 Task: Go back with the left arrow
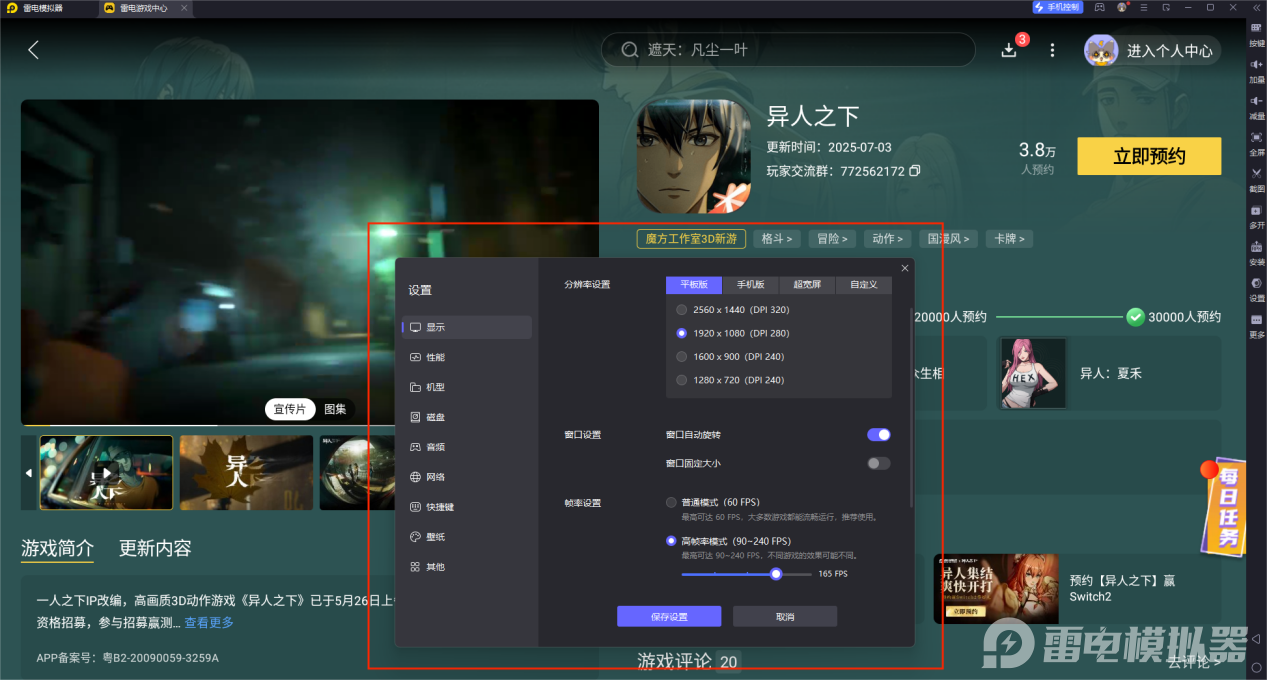(34, 50)
